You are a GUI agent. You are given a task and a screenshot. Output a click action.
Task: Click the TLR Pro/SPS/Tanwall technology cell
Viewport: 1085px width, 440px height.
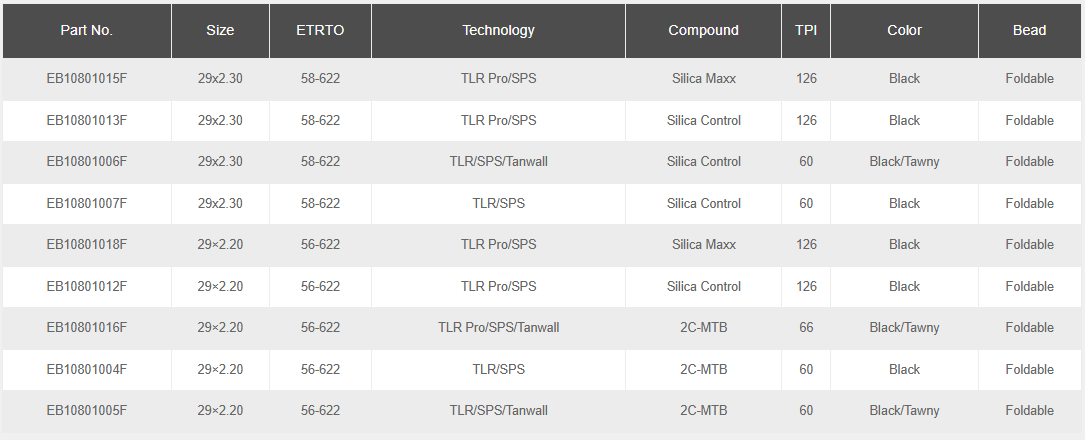coord(498,327)
